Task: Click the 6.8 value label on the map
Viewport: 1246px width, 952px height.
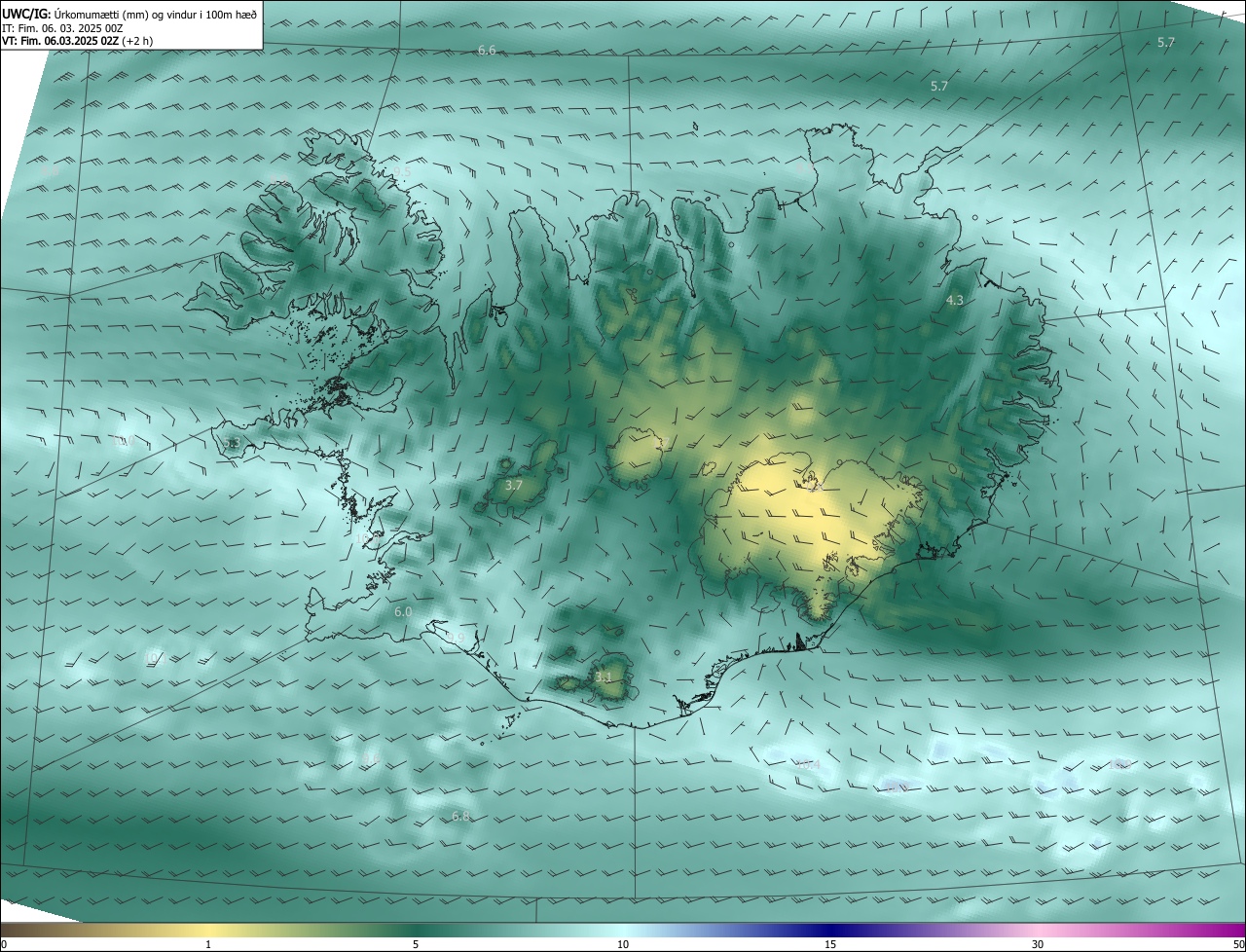Action: (x=460, y=816)
